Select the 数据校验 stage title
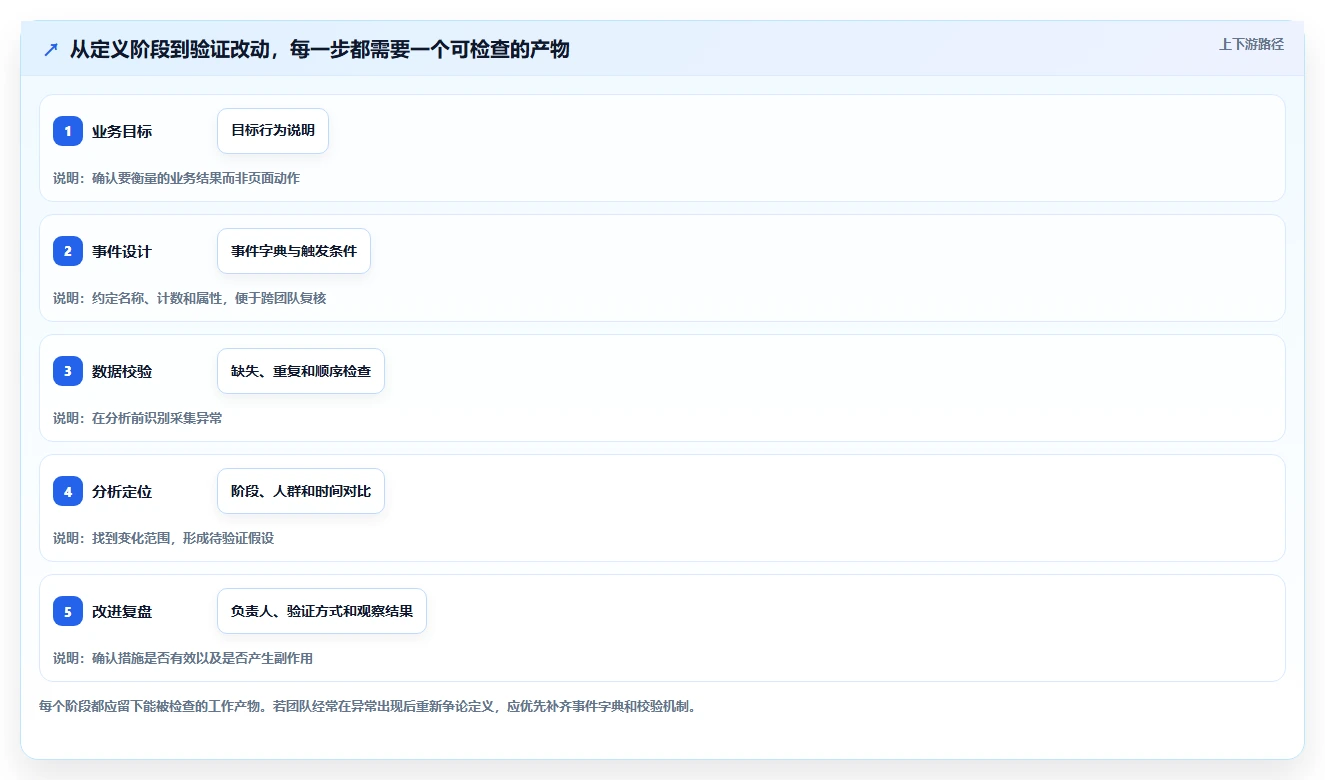 pyautogui.click(x=122, y=371)
